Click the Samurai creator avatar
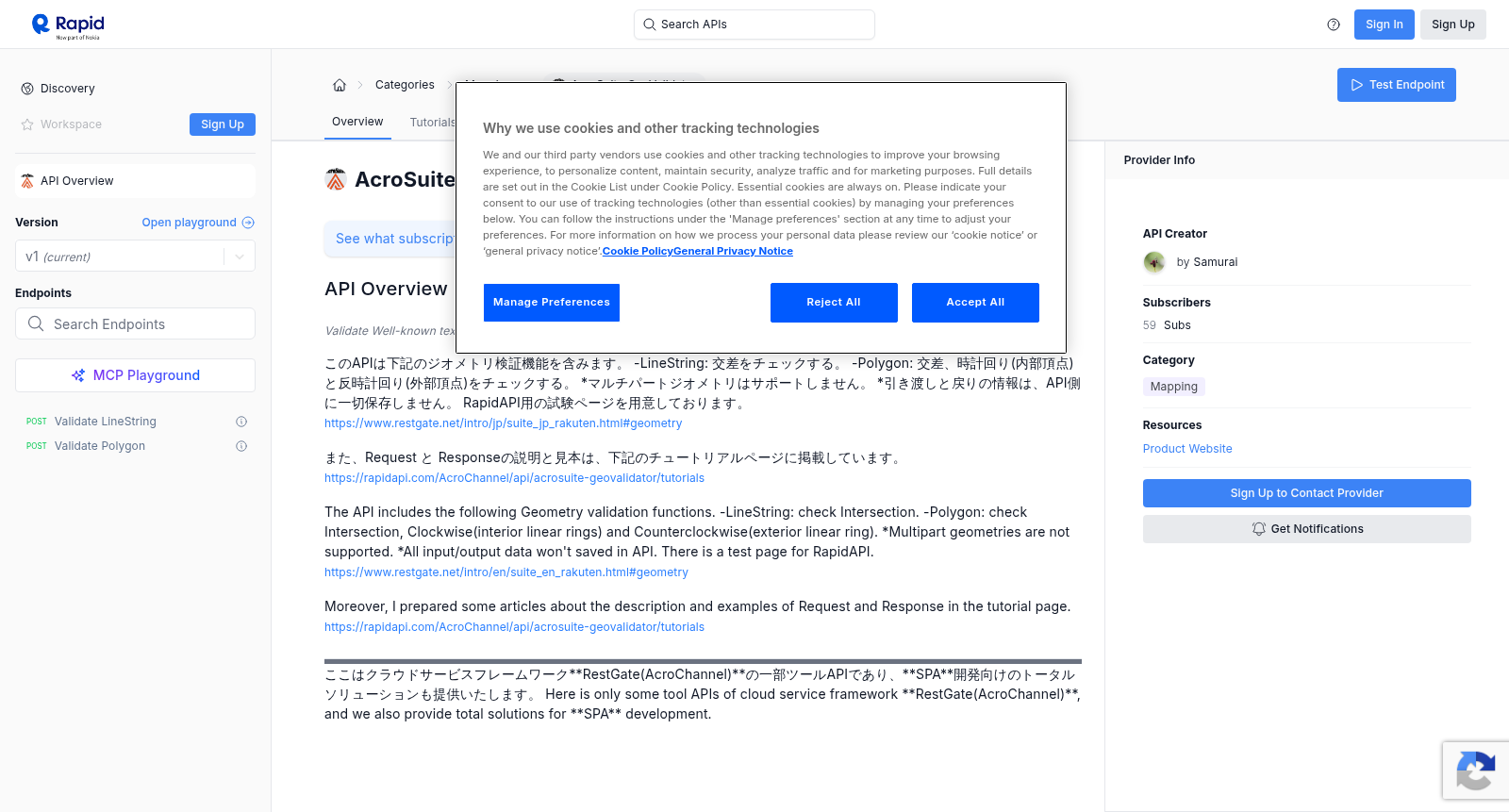This screenshot has width=1509, height=812. 1154,262
